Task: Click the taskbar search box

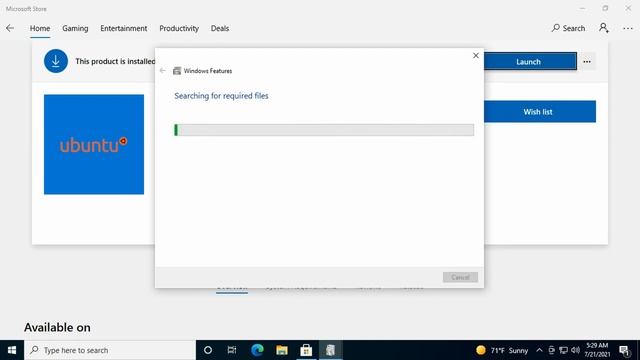Action: tap(110, 350)
